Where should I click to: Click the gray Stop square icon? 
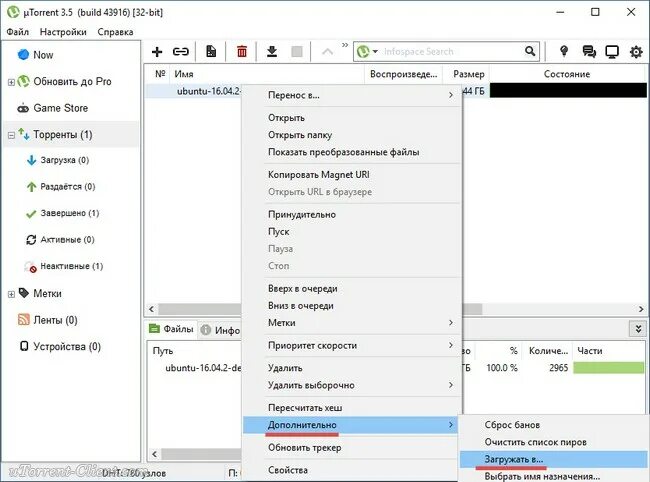click(x=297, y=51)
